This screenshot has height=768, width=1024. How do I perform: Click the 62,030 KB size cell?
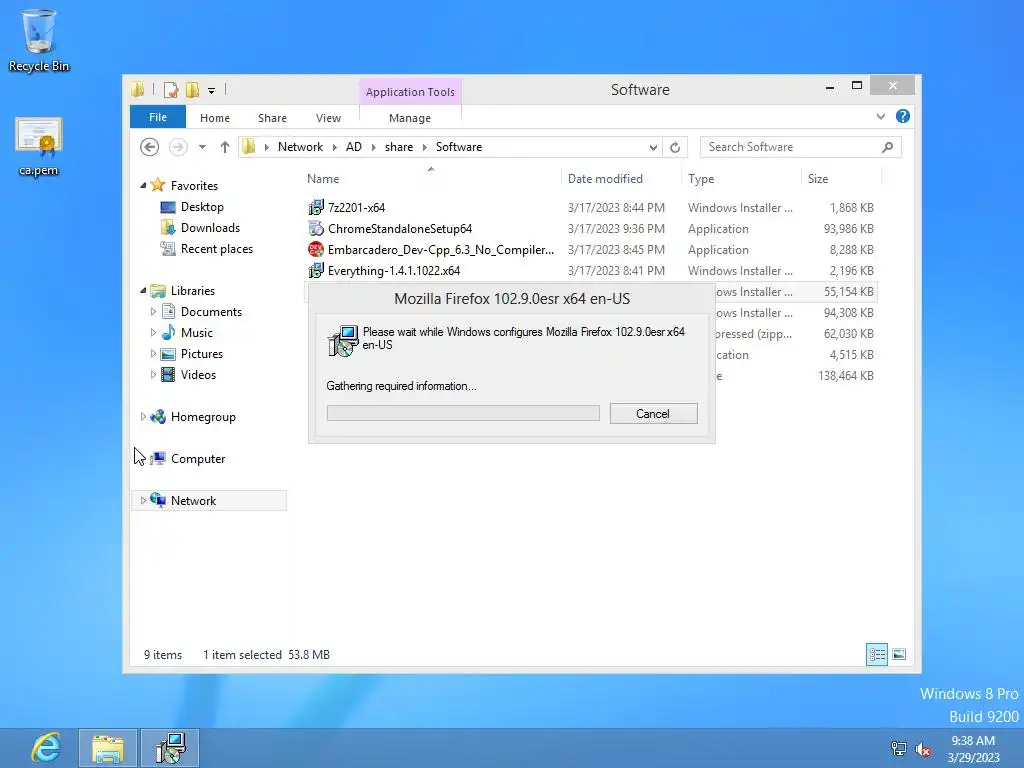tap(848, 334)
